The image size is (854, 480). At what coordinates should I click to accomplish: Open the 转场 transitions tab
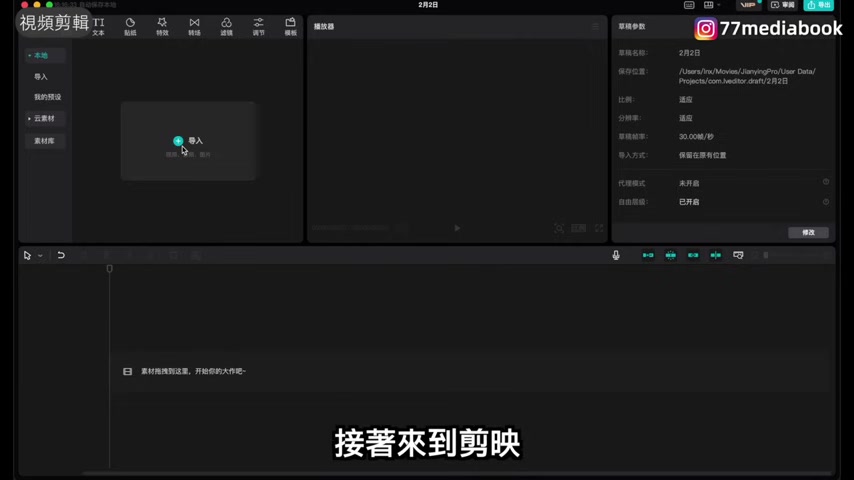point(194,26)
